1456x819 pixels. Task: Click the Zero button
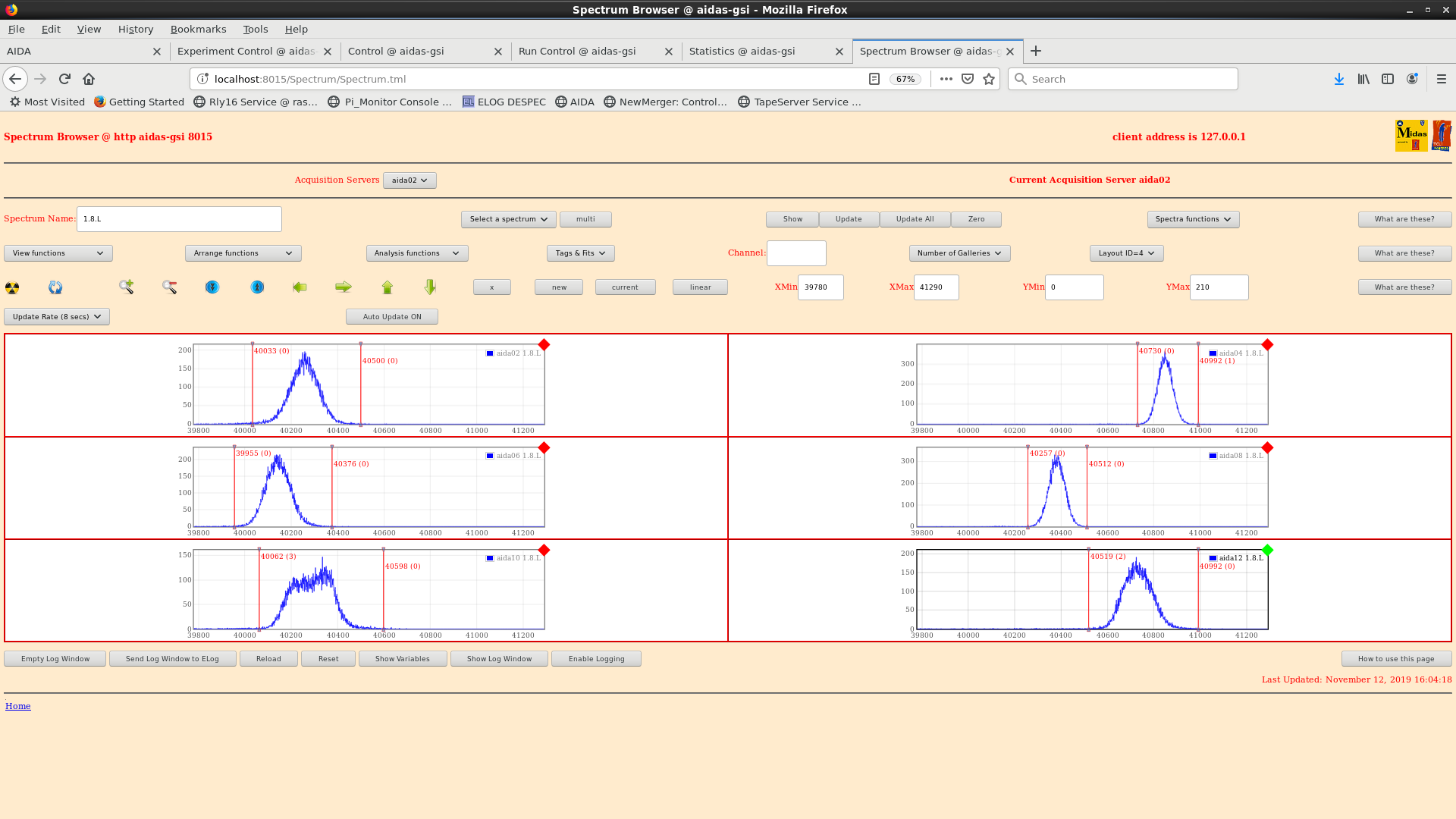pos(976,219)
